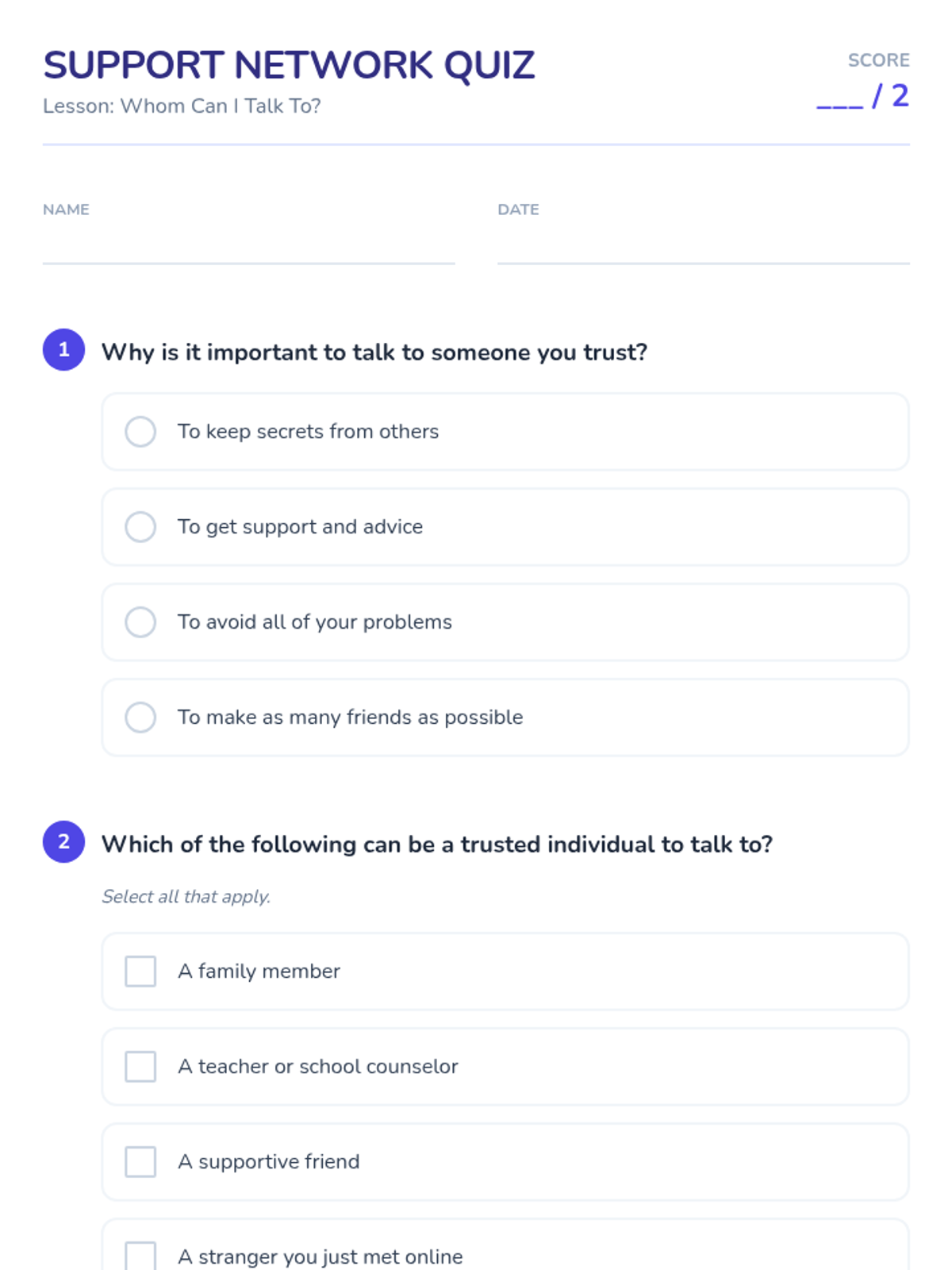
Task: Click the NAME field label
Action: point(66,210)
